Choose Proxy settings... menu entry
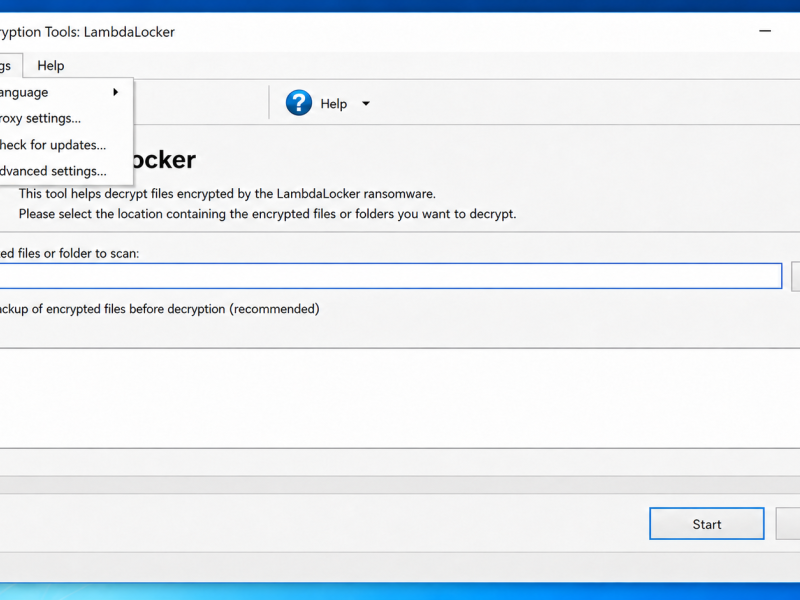 [x=65, y=118]
